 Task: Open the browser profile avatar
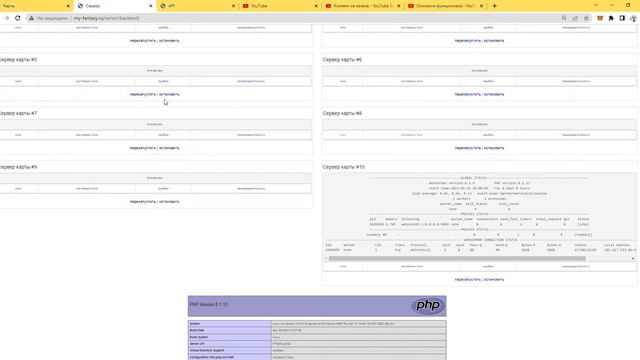click(633, 18)
